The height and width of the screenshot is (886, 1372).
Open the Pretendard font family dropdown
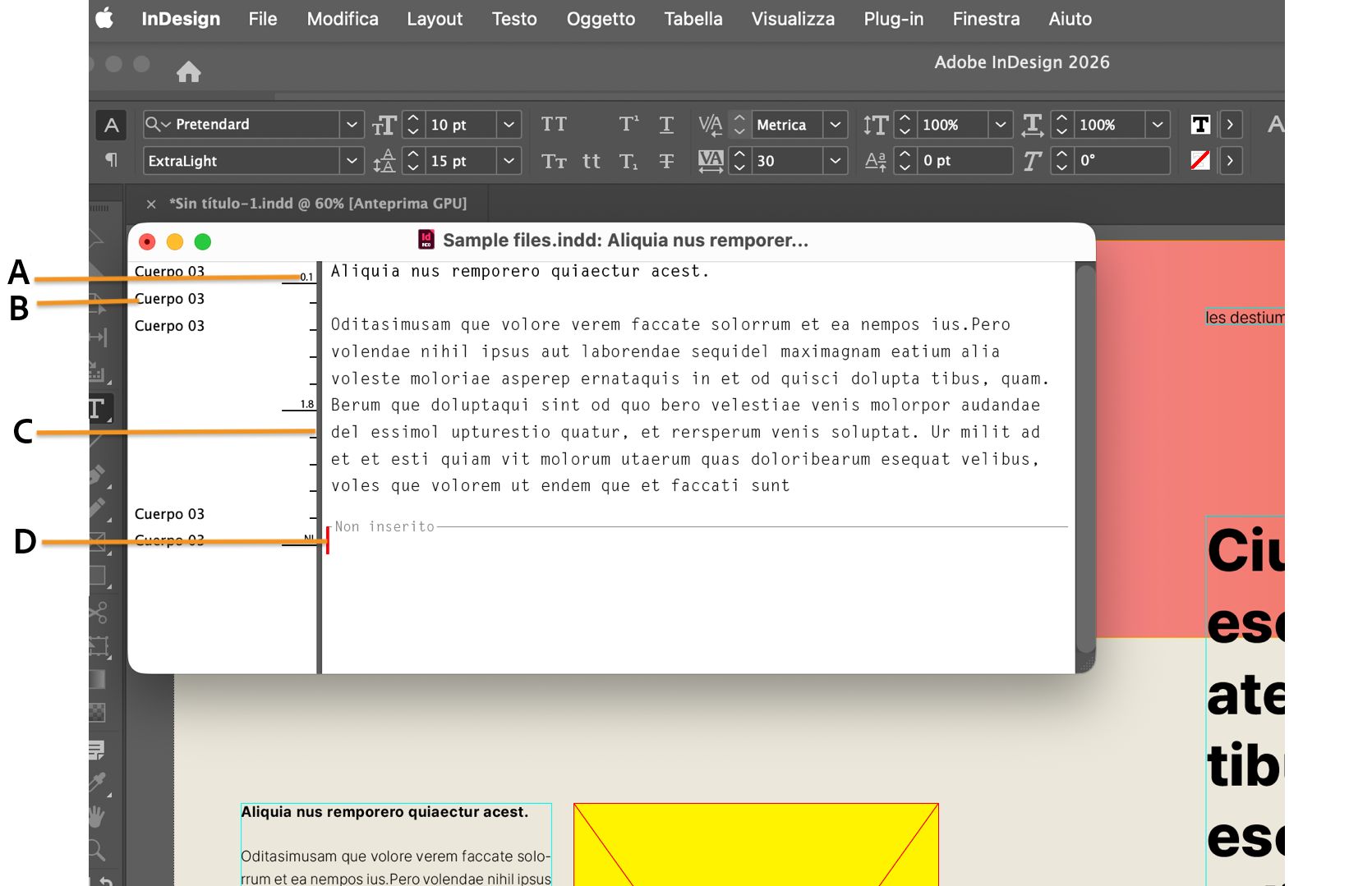352,125
